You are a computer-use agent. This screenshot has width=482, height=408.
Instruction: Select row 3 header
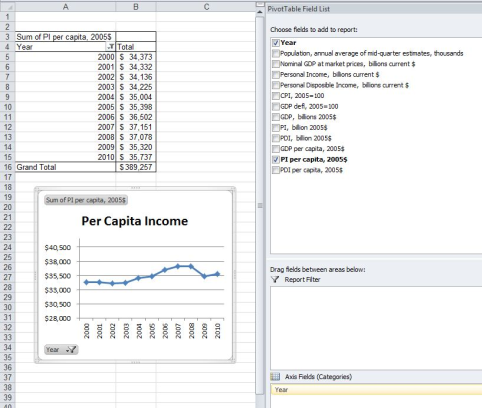tap(7, 37)
